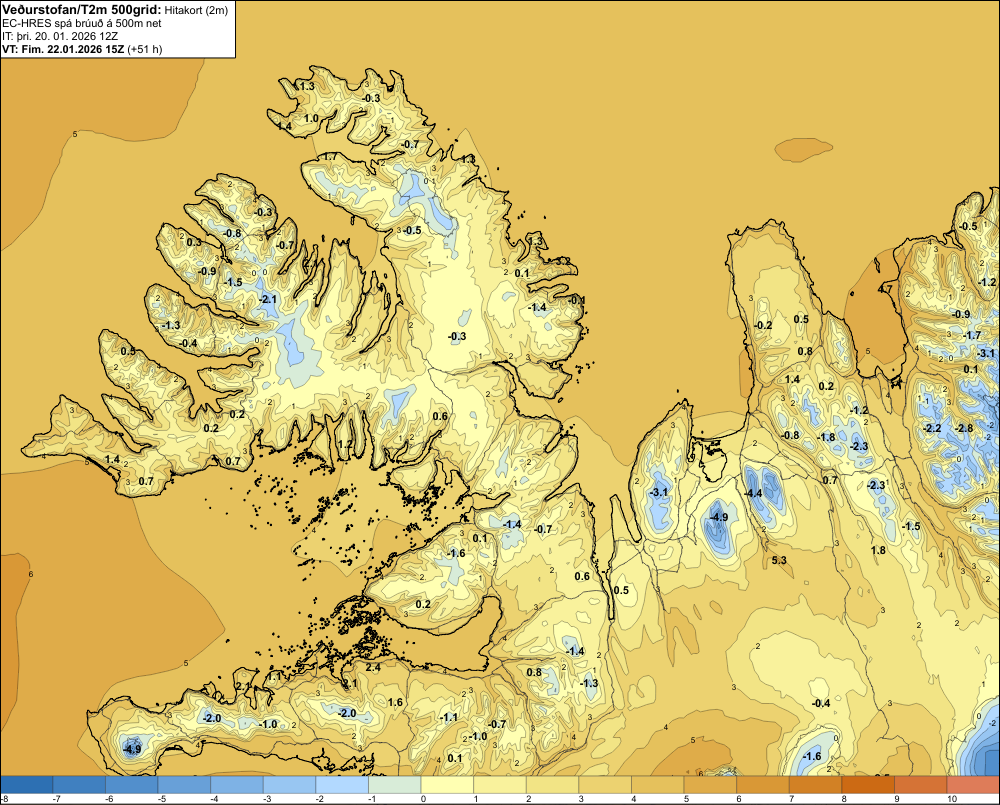Click the legend swatch between 3 and 4

(x=605, y=785)
